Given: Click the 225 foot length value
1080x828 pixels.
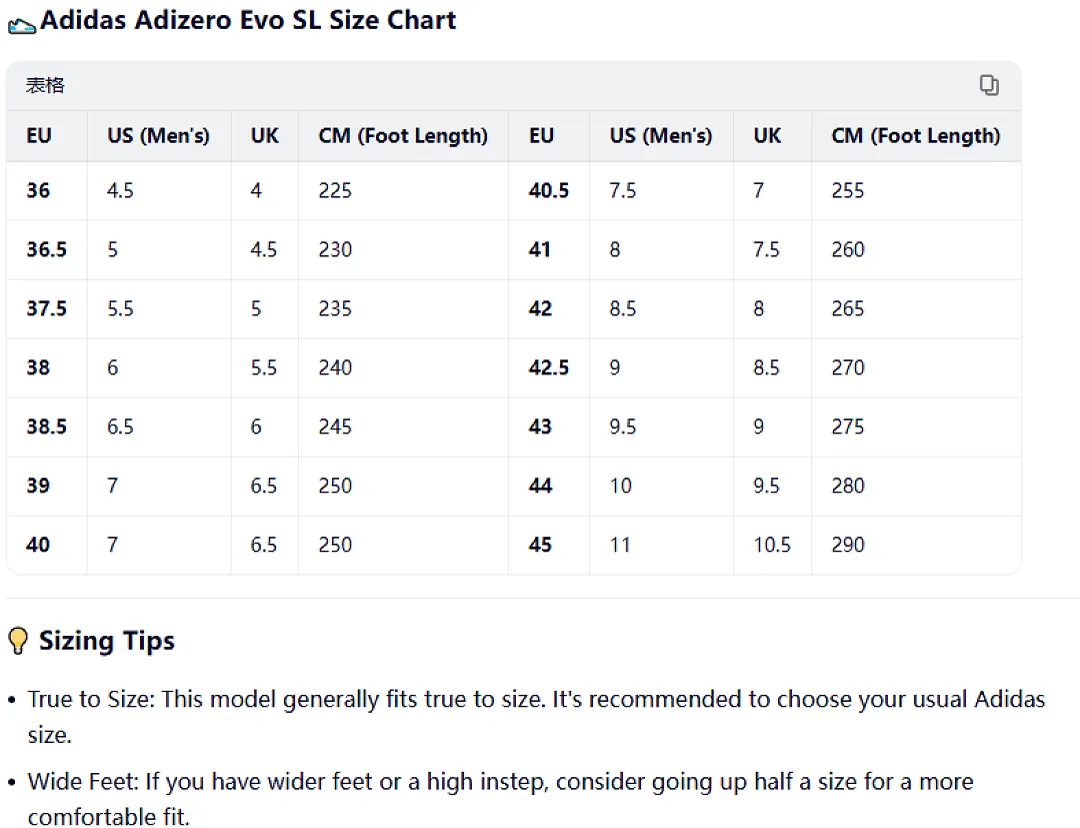Looking at the screenshot, I should click(x=335, y=190).
